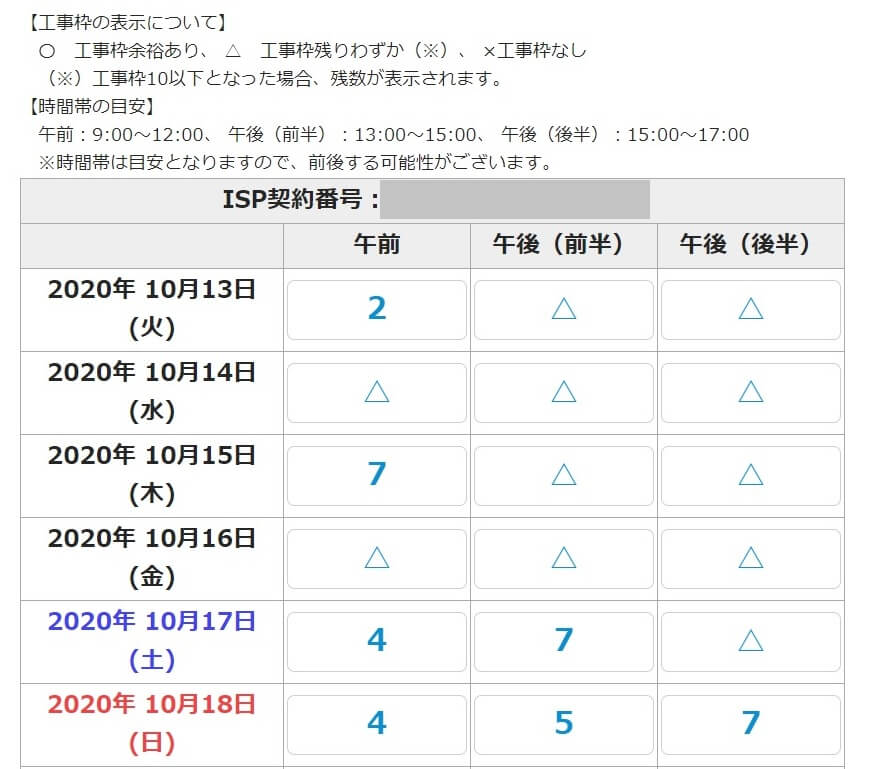Click the ※時間帯は目安となります note
This screenshot has height=769, width=870.
click(x=296, y=162)
